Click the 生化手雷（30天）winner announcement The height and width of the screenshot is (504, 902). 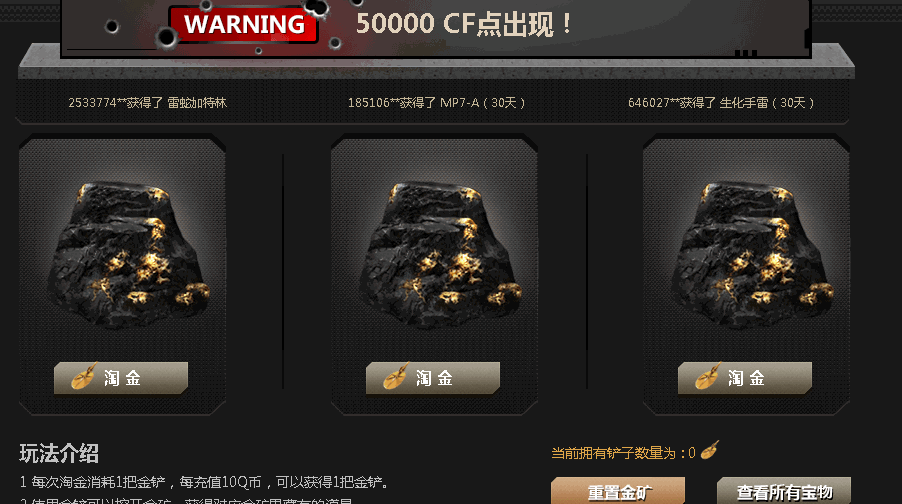click(x=721, y=103)
